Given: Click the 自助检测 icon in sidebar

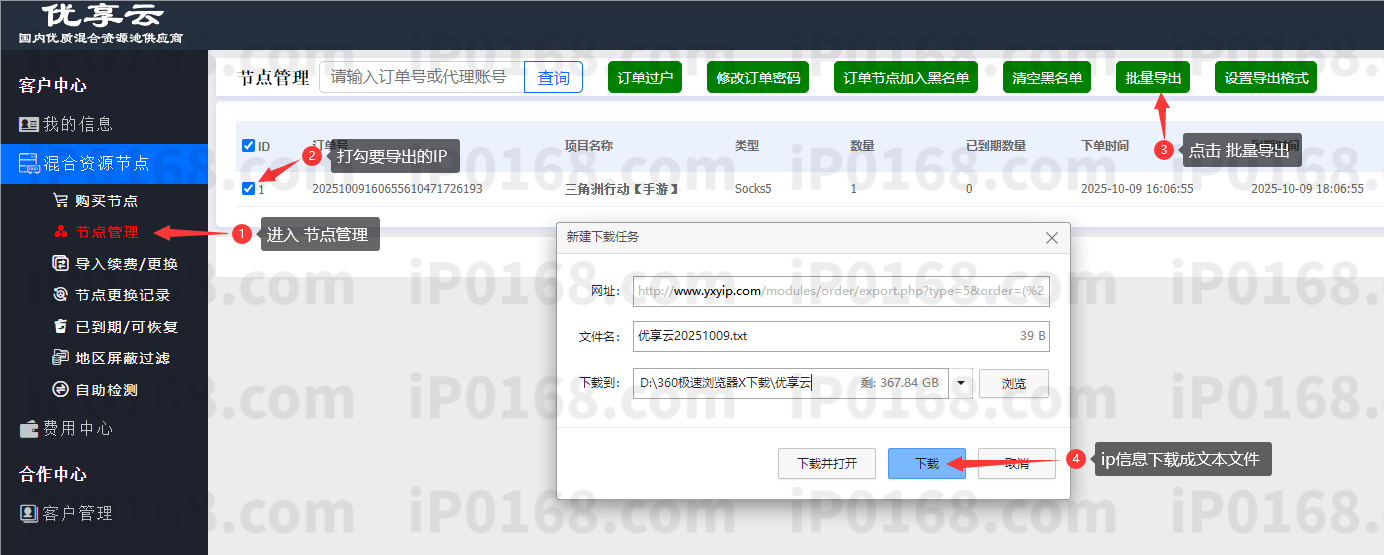Looking at the screenshot, I should (60, 390).
